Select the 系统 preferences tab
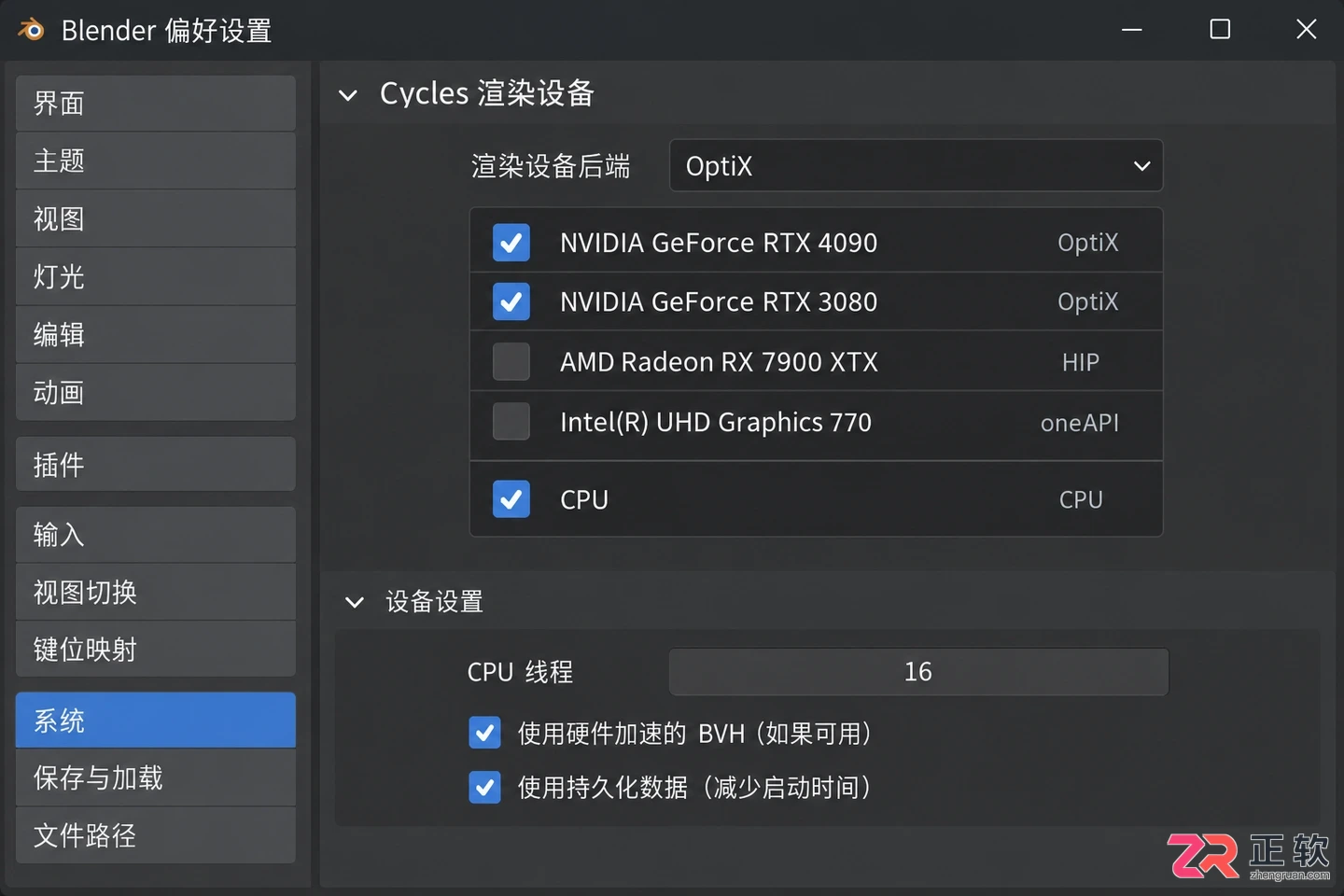 [x=156, y=720]
